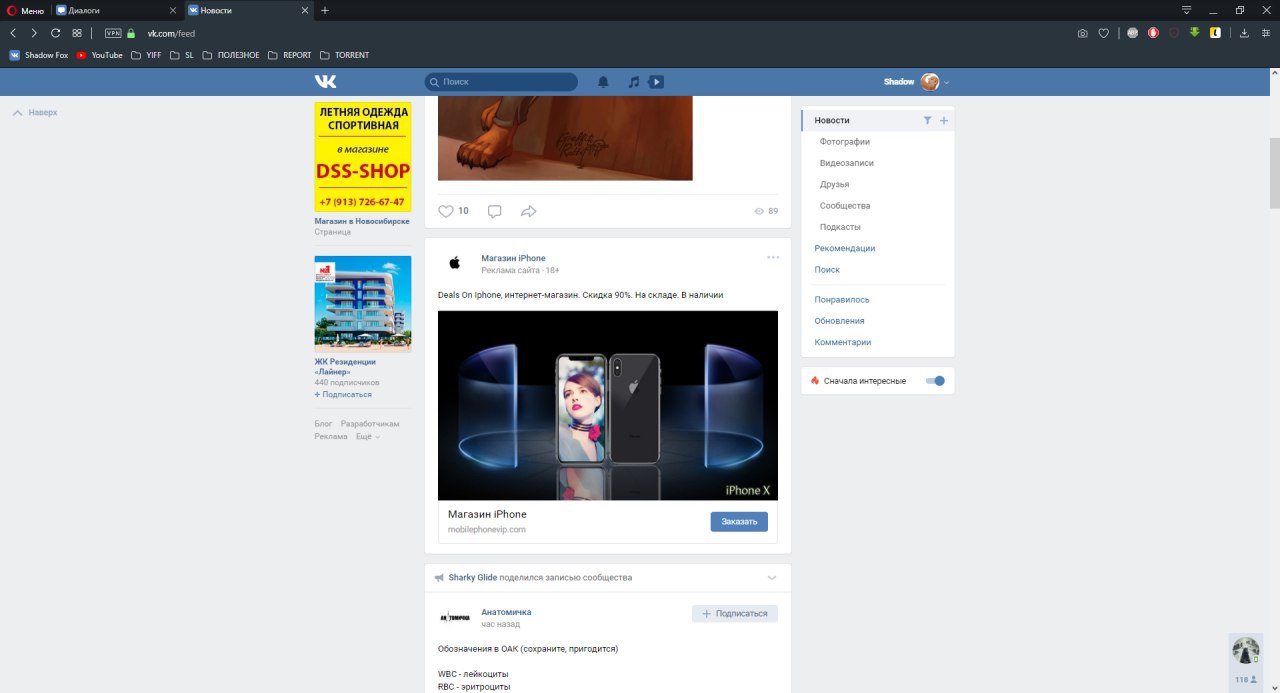This screenshot has height=693, width=1280.
Task: Click the video play icon in header
Action: pyautogui.click(x=656, y=82)
